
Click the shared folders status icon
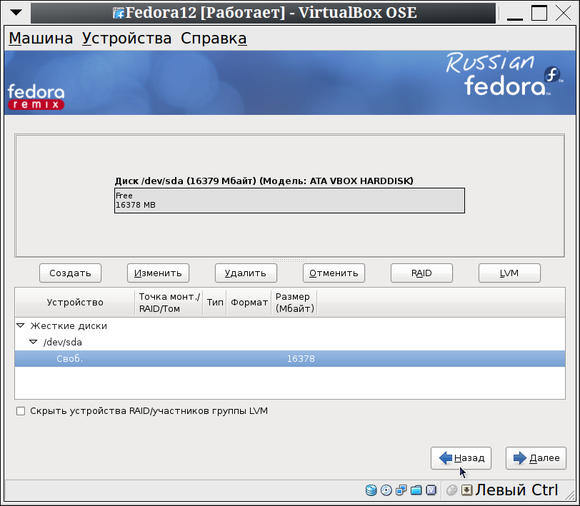pos(416,490)
